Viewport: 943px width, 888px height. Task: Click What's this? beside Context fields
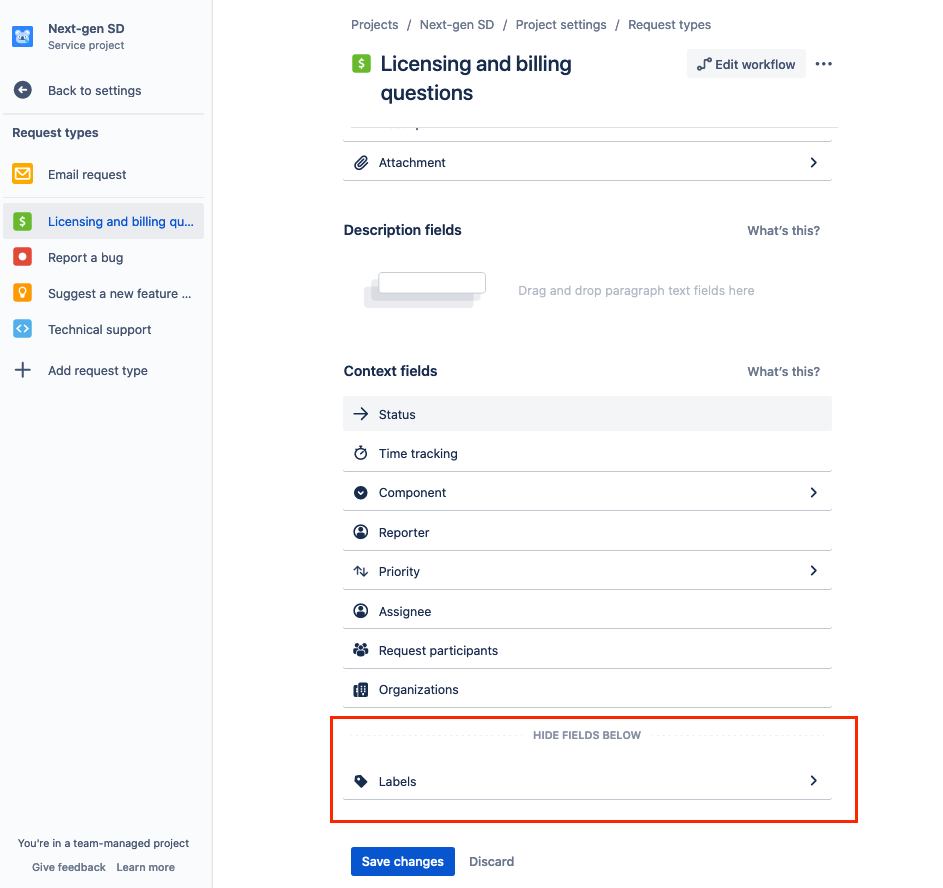(783, 372)
